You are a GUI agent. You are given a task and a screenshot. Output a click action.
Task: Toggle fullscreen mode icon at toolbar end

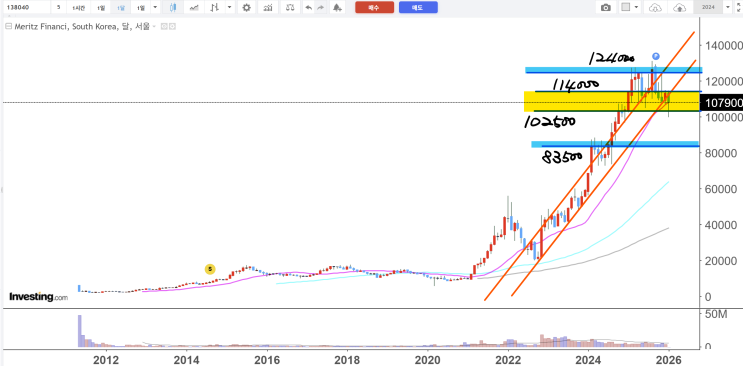[738, 8]
